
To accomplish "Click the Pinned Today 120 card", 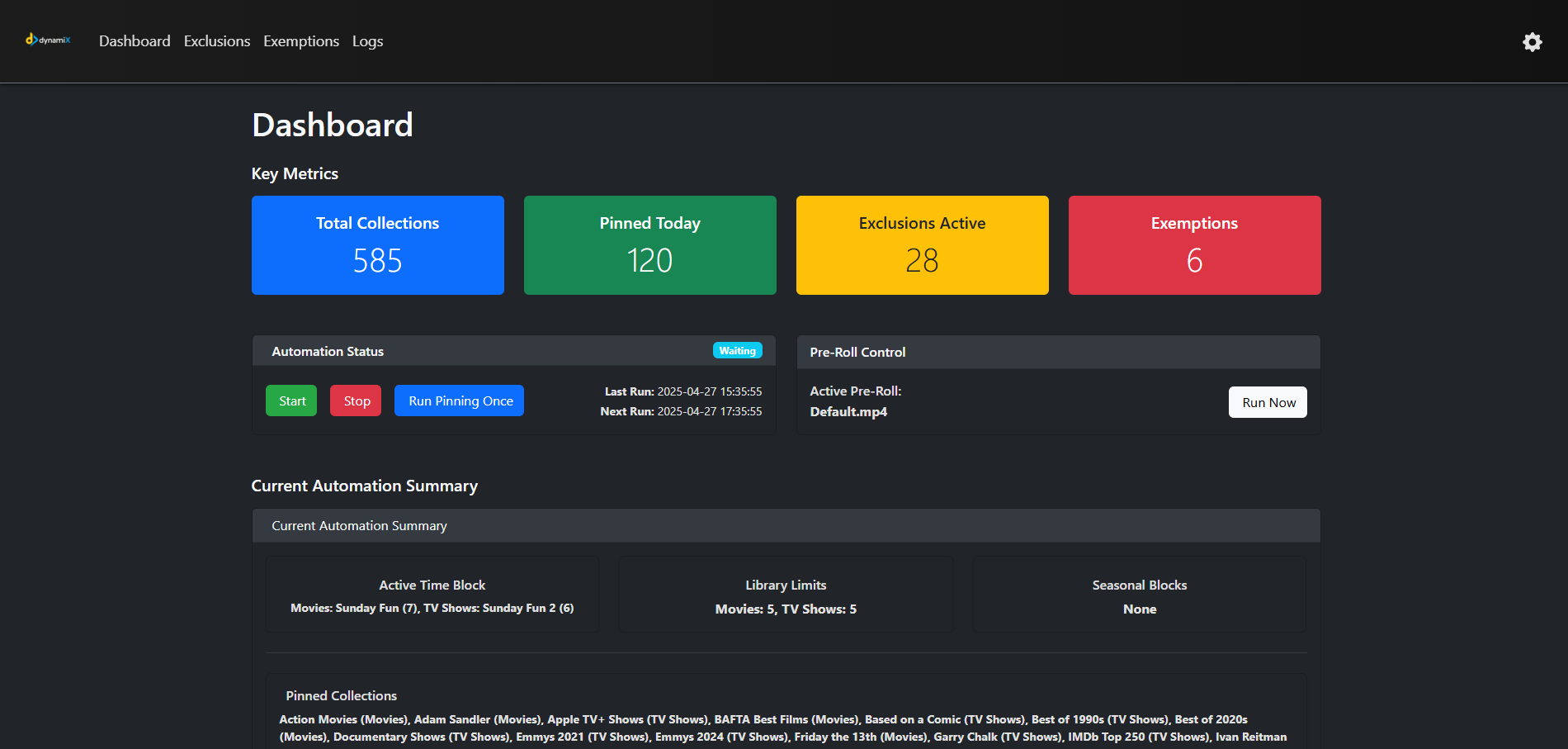I will coord(650,245).
